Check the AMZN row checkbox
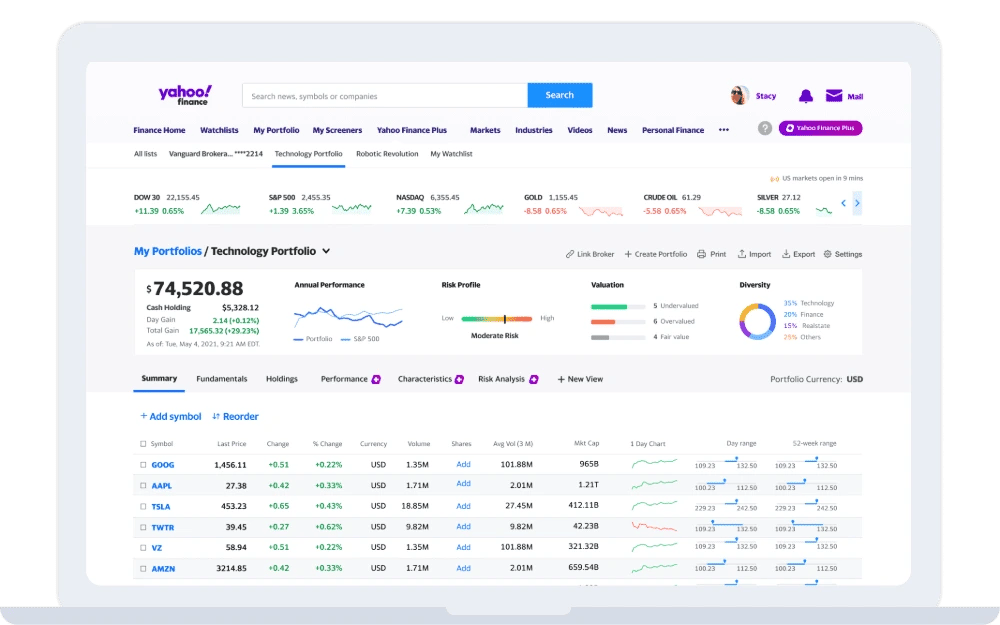Screen dimensions: 1000x625 coord(143,568)
